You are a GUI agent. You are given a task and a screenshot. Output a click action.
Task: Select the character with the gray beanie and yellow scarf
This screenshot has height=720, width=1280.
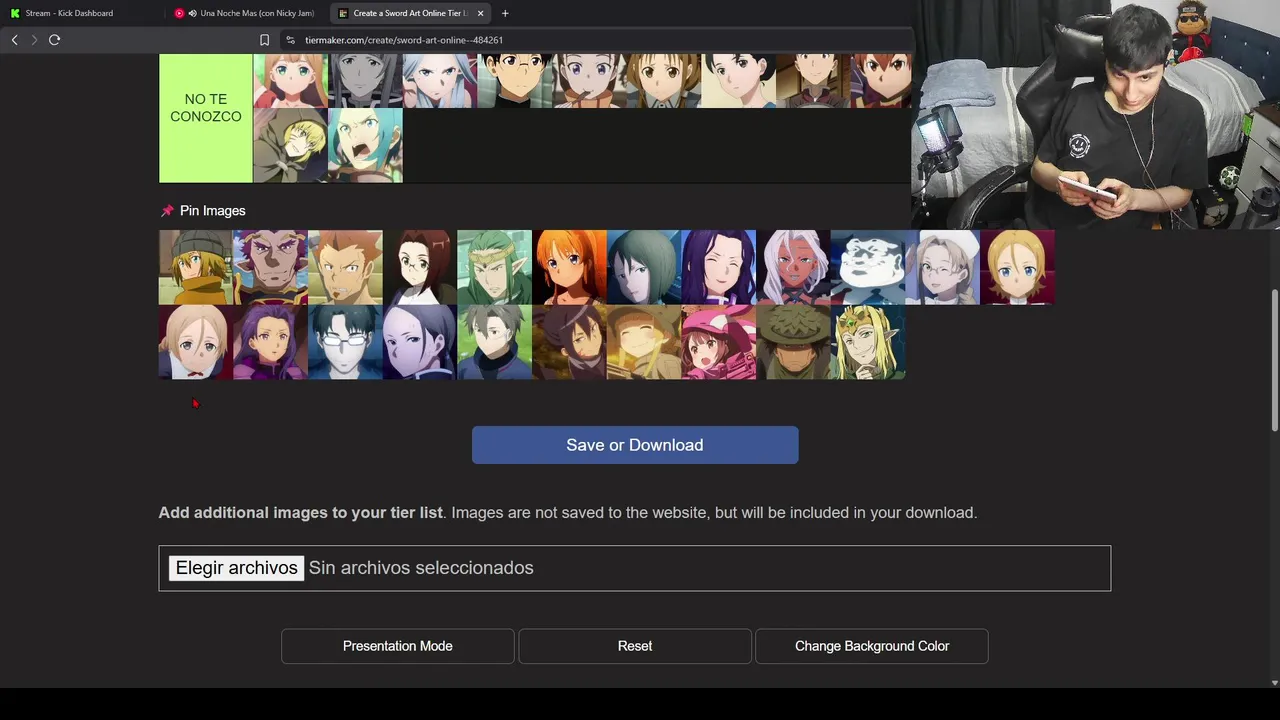(196, 267)
